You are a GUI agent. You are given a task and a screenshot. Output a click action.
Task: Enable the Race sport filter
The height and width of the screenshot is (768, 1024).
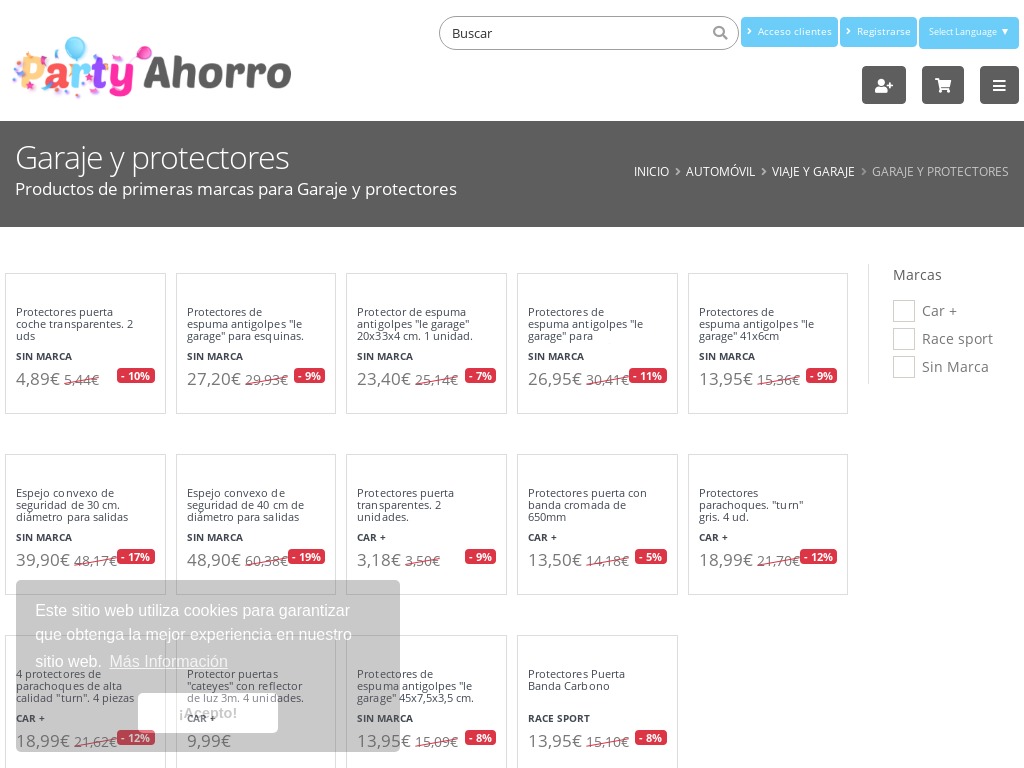click(x=904, y=339)
